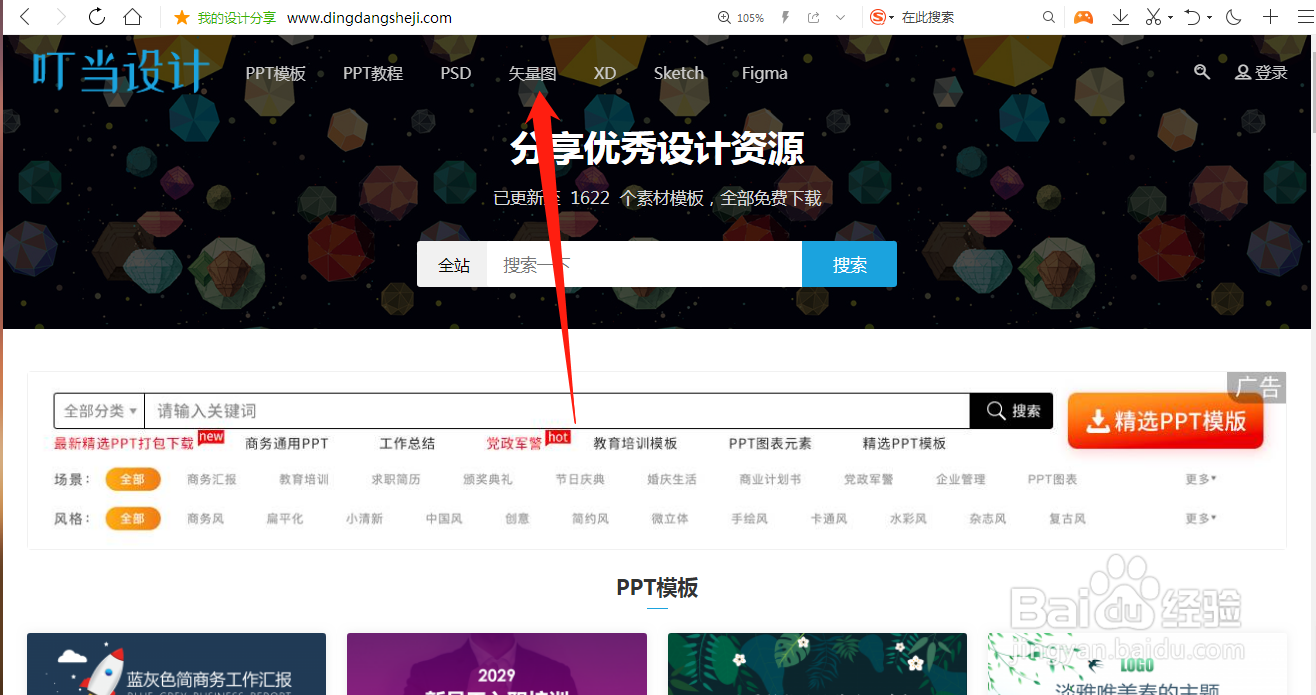
Task: Open 商务通用PPT link
Action: point(287,443)
